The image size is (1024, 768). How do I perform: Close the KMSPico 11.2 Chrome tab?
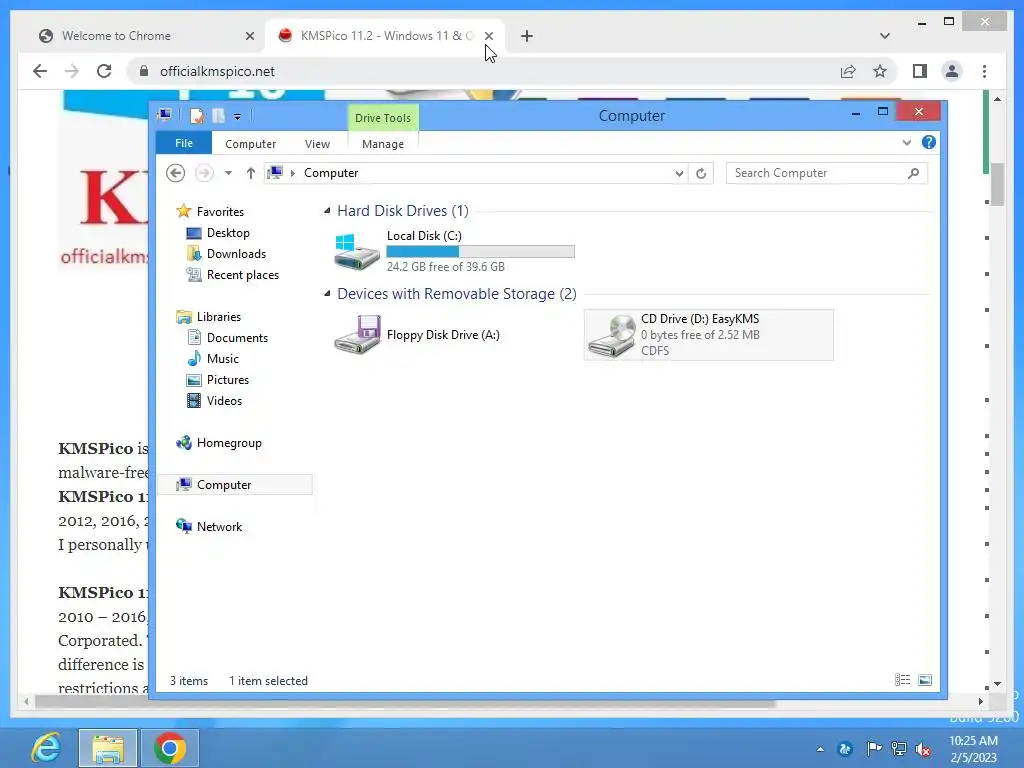[x=489, y=36]
